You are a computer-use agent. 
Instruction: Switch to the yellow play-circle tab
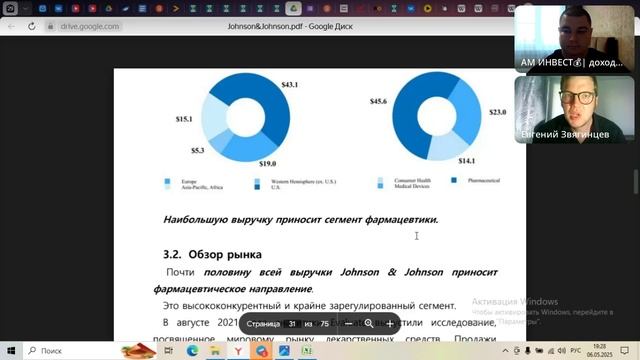point(427,8)
